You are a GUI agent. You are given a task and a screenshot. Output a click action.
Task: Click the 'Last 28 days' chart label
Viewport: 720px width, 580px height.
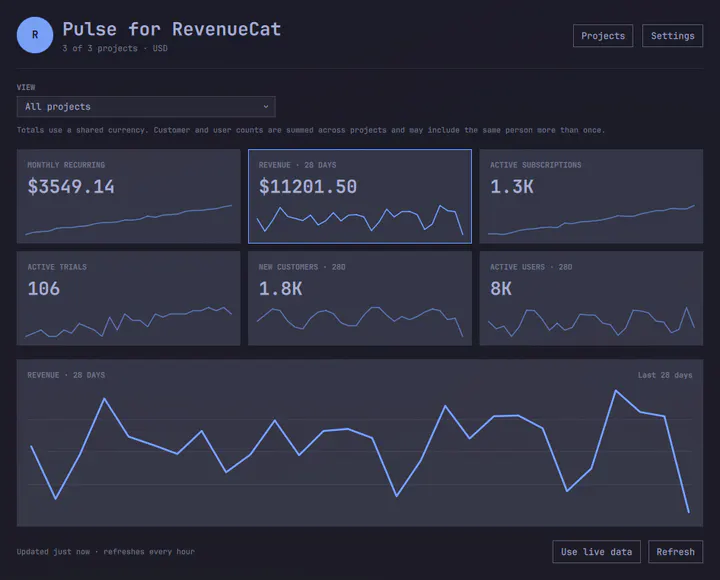[665, 375]
